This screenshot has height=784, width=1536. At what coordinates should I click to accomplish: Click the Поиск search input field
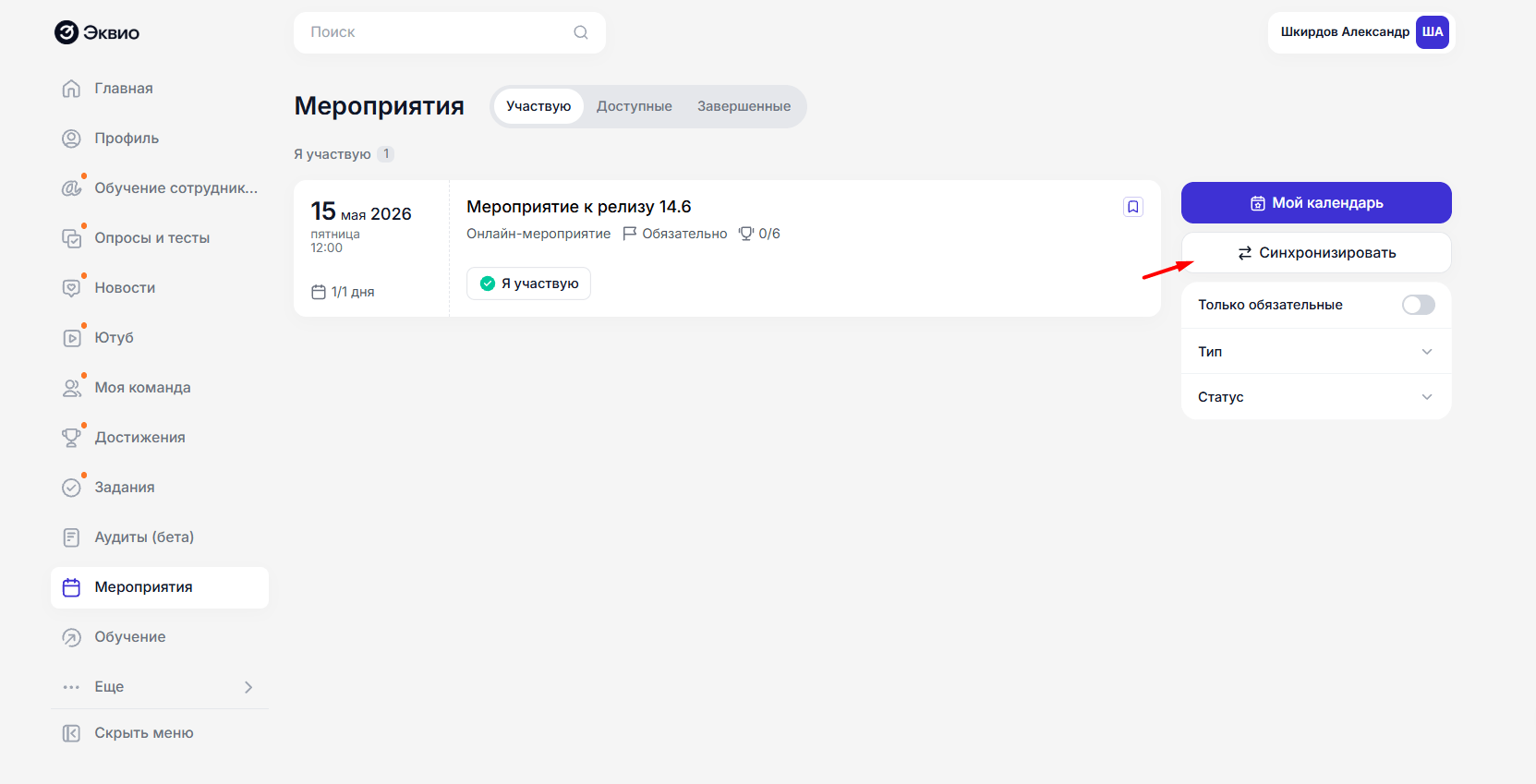tap(450, 32)
